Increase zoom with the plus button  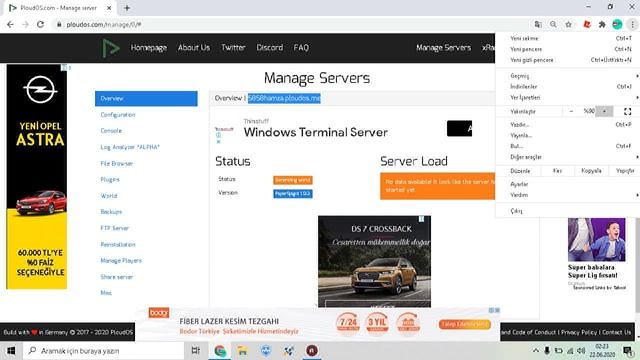tap(604, 111)
